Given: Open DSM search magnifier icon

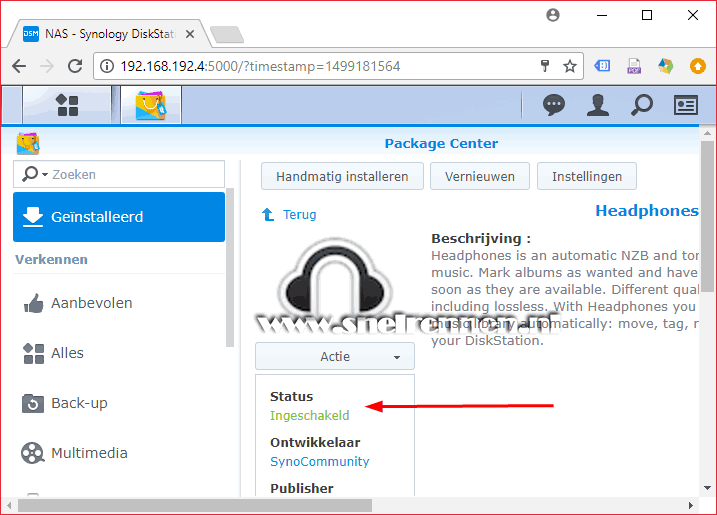Looking at the screenshot, I should [642, 105].
